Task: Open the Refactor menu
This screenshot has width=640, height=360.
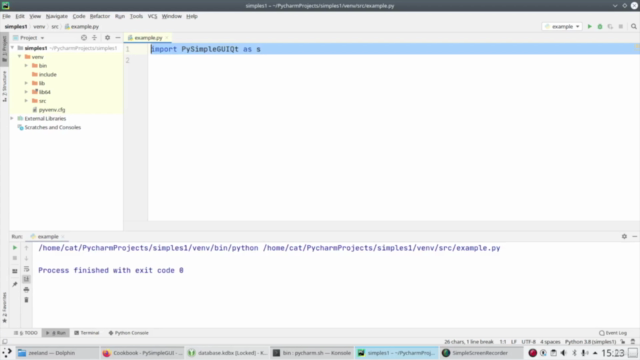Action: coord(100,16)
